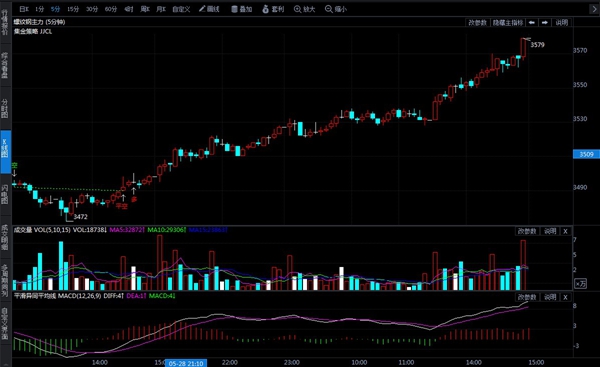
Task: Click the red 多 long signal marker
Action: (x=134, y=199)
